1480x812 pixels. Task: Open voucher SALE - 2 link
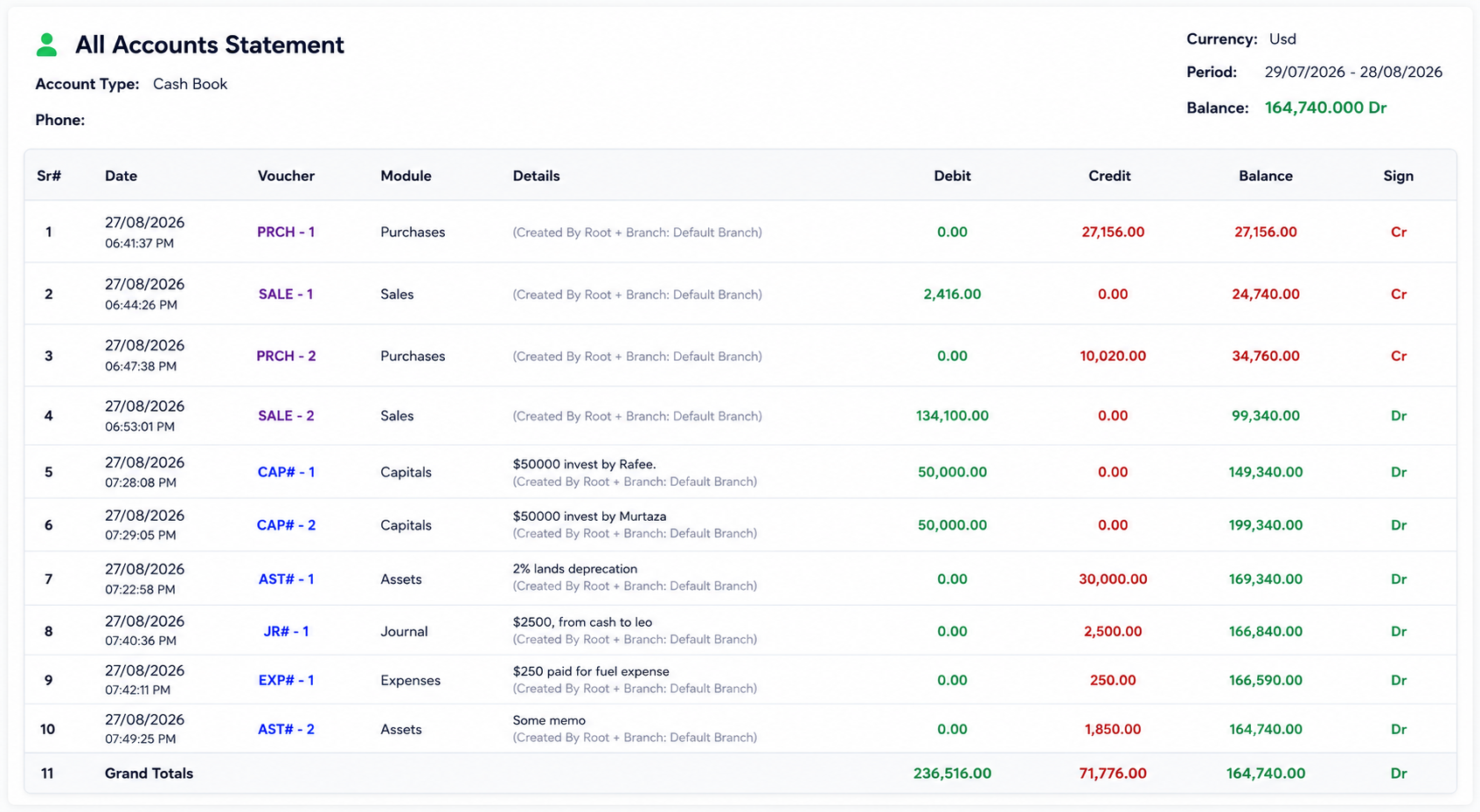[286, 415]
